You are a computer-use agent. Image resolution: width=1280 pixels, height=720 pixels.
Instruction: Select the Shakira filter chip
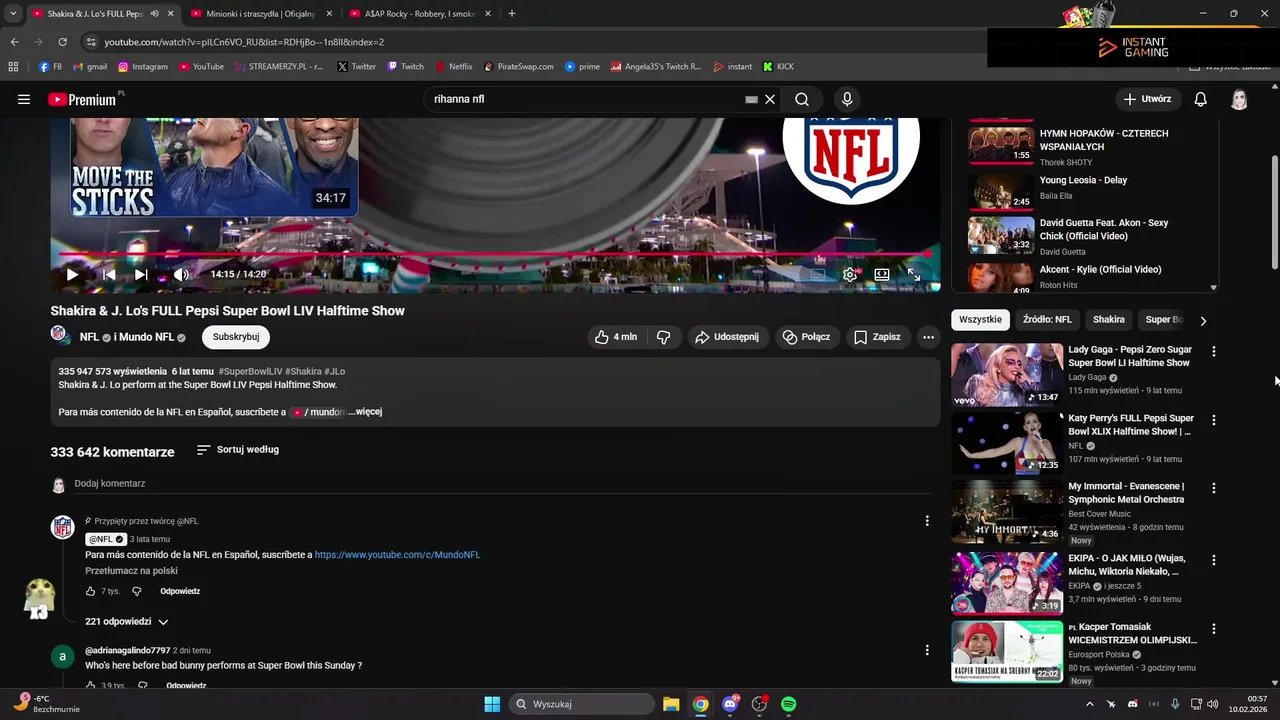1108,320
